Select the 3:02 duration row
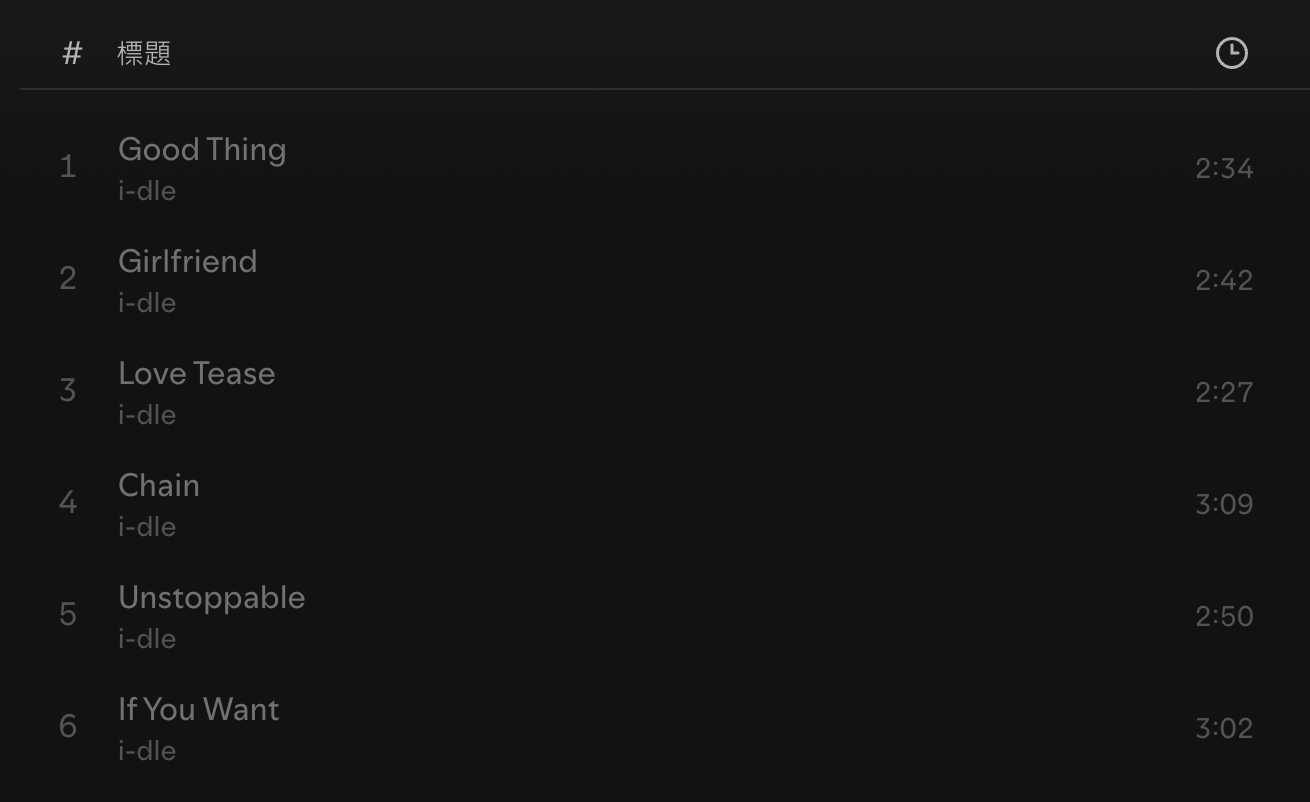 pos(1224,728)
